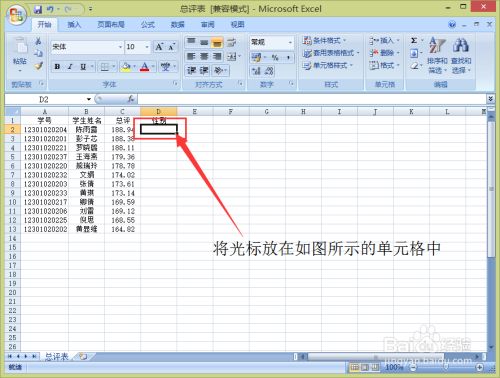The width and height of the screenshot is (500, 378).
Task: Expand the Name Box dropdown arrow
Action: 89,99
